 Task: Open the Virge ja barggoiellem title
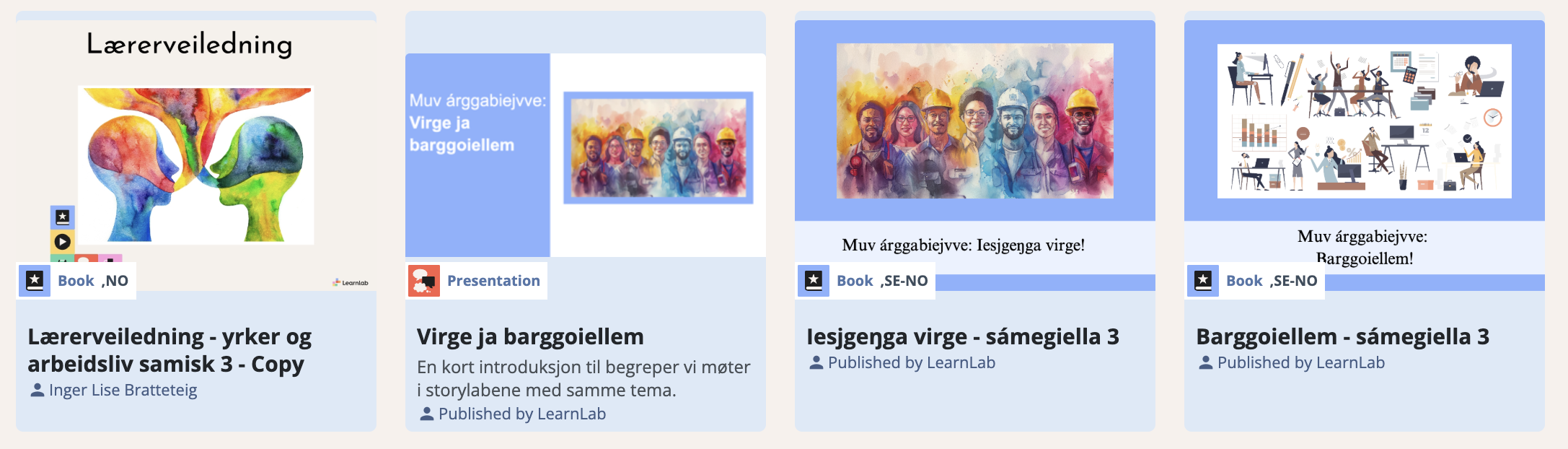point(530,336)
